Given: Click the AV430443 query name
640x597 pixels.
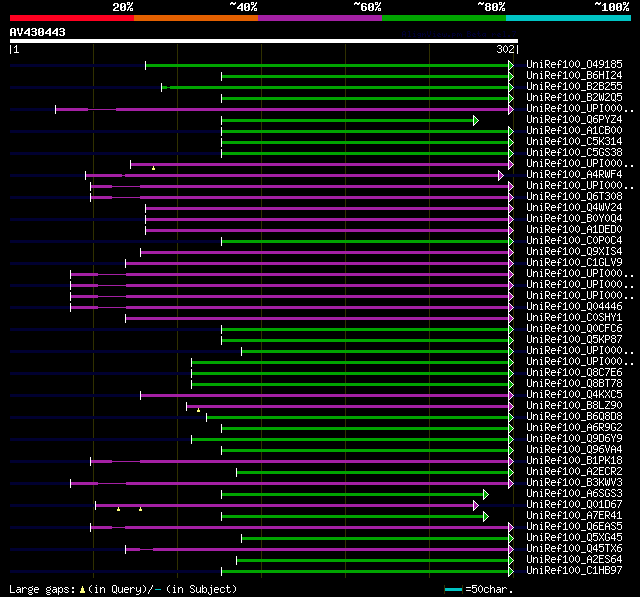Looking at the screenshot, I should (38, 32).
